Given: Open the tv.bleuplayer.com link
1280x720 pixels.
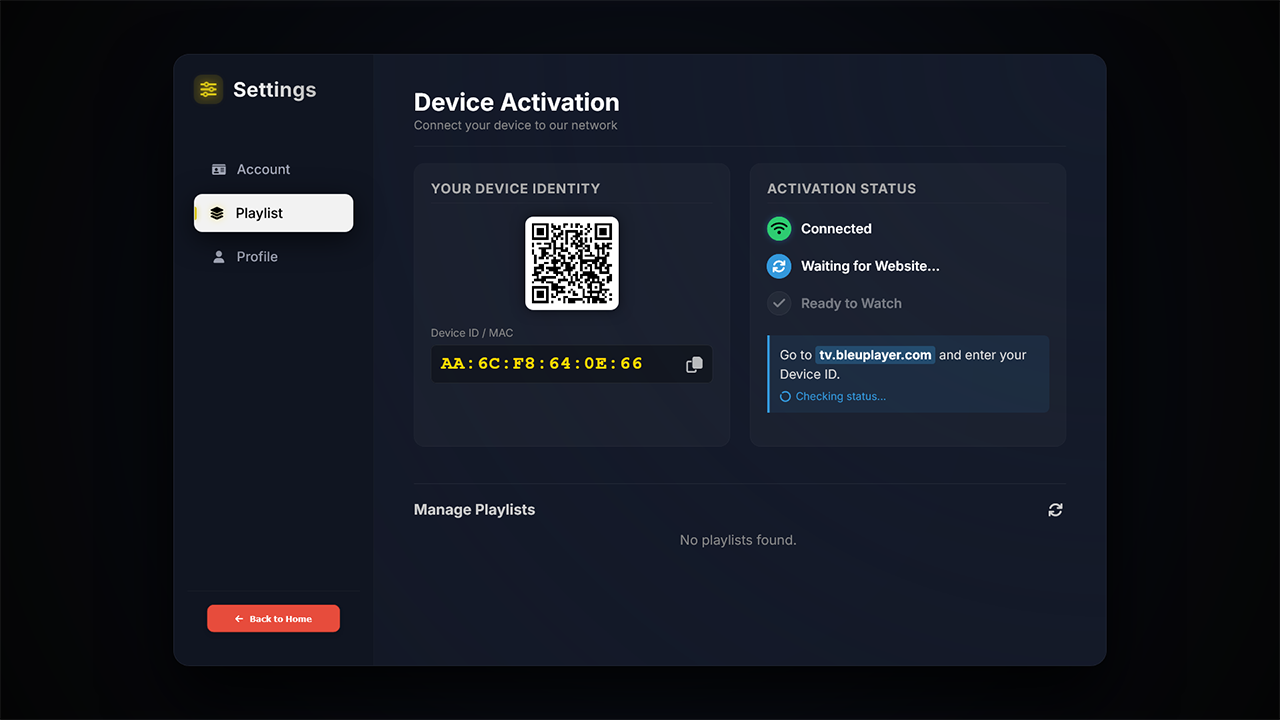Looking at the screenshot, I should pyautogui.click(x=874, y=354).
